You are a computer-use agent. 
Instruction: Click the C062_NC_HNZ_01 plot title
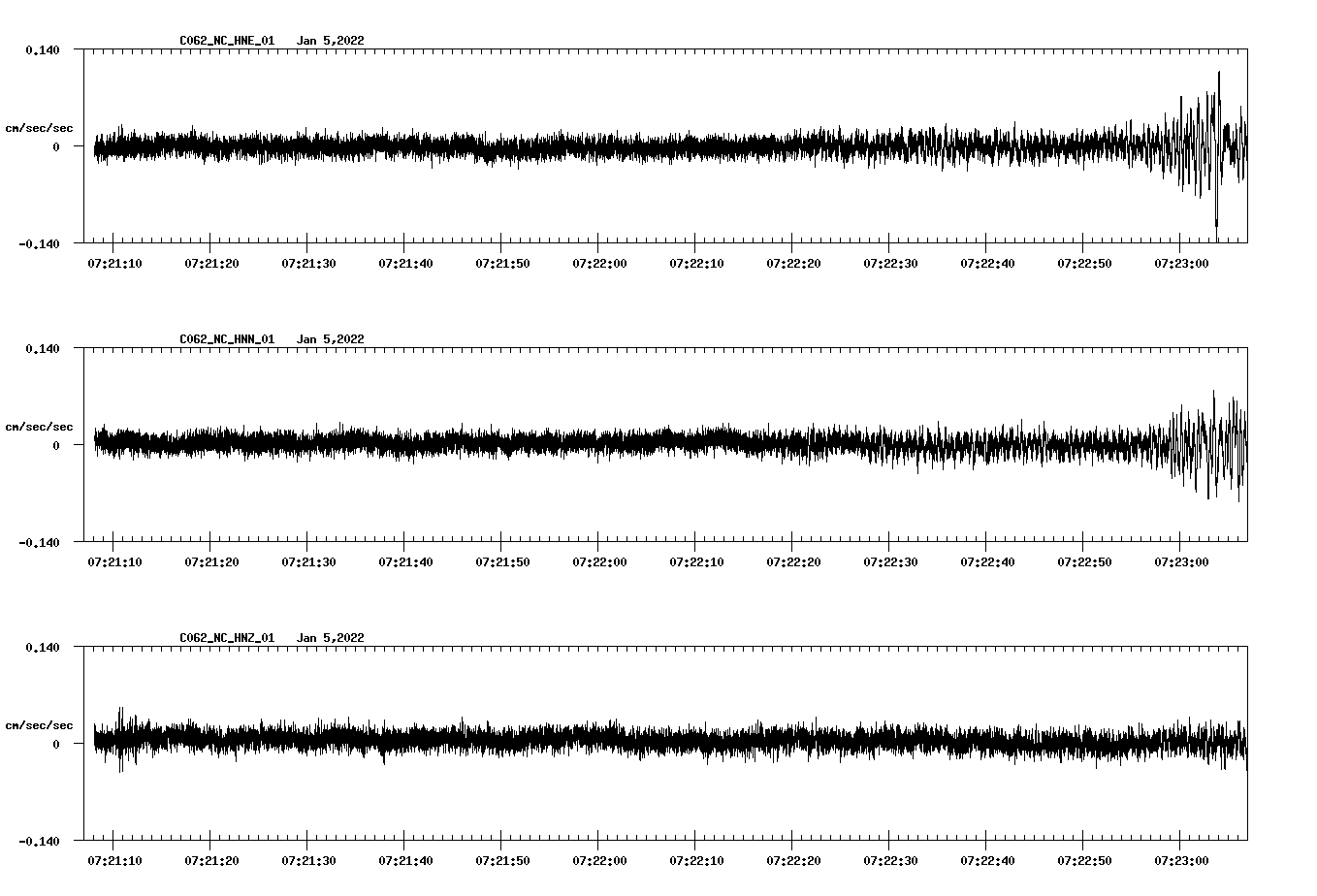227,638
